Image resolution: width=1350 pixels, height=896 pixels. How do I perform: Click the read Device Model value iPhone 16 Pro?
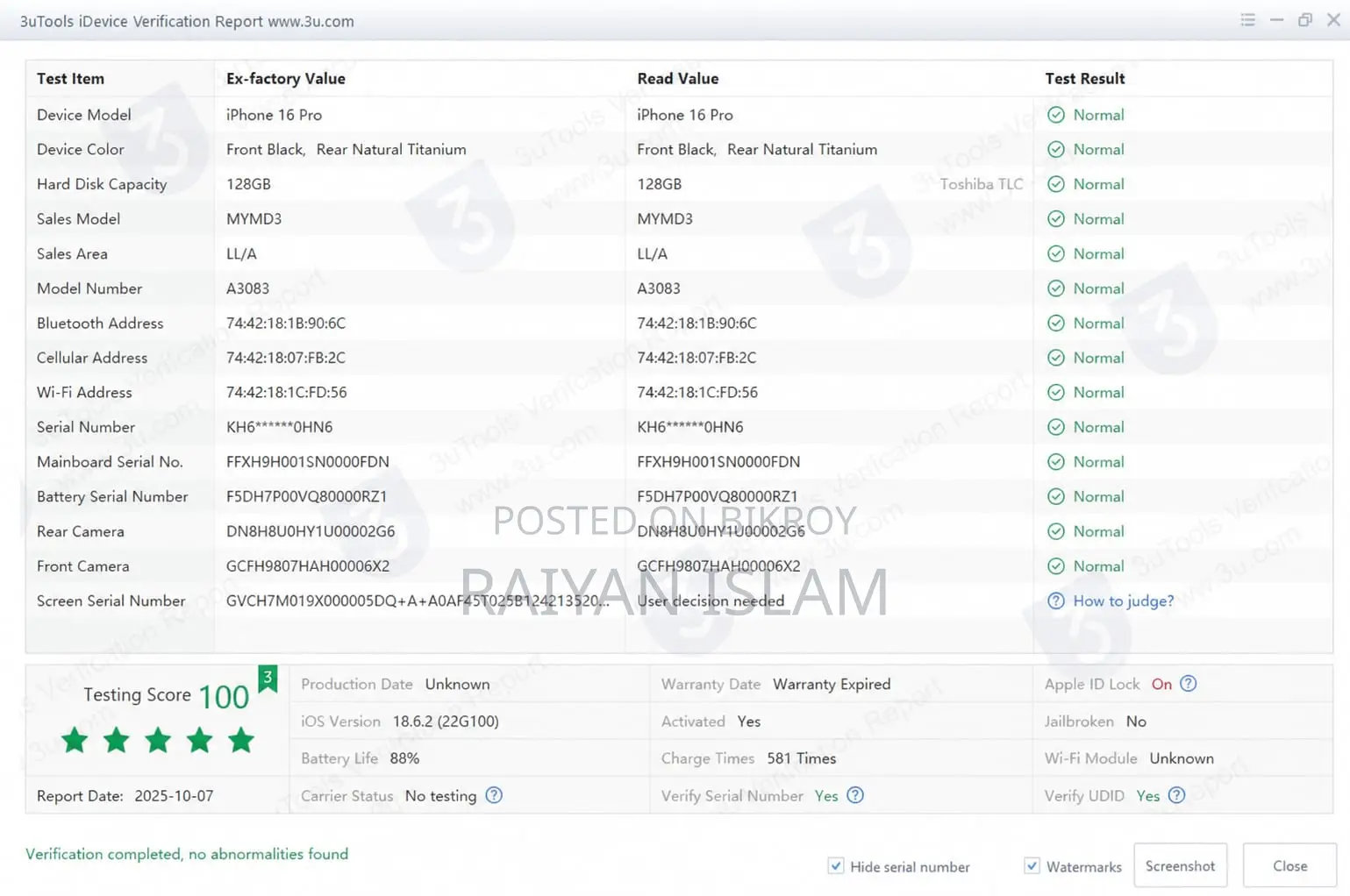pyautogui.click(x=685, y=115)
